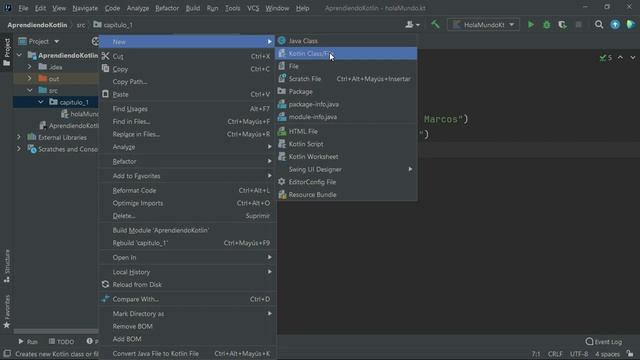The height and width of the screenshot is (360, 640).
Task: Choose Kotlin Class/File from New submenu
Action: click(x=347, y=53)
